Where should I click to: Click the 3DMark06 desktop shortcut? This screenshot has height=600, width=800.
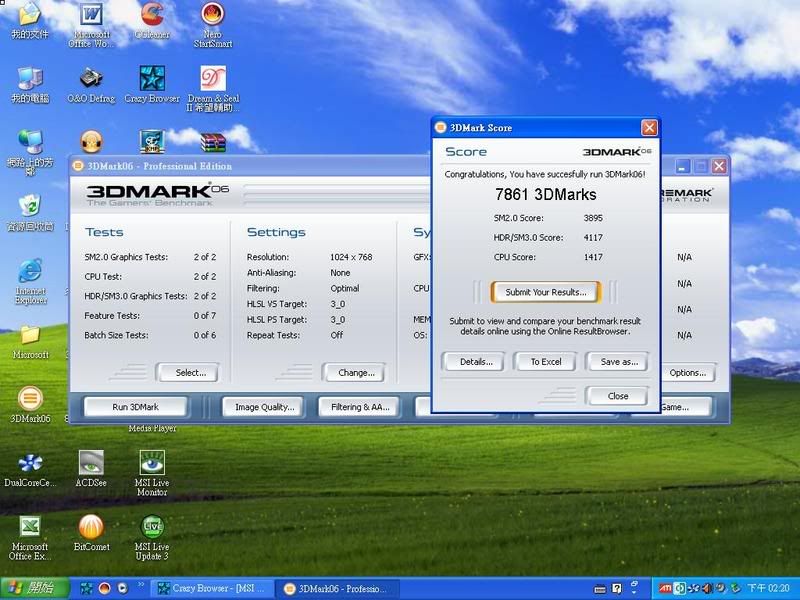[30, 399]
